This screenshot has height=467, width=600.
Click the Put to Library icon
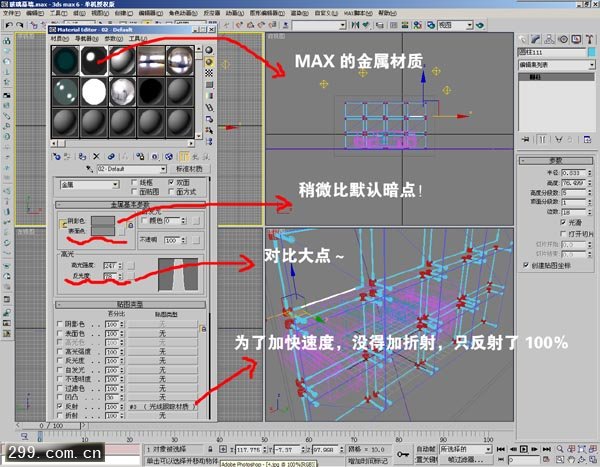pos(140,156)
